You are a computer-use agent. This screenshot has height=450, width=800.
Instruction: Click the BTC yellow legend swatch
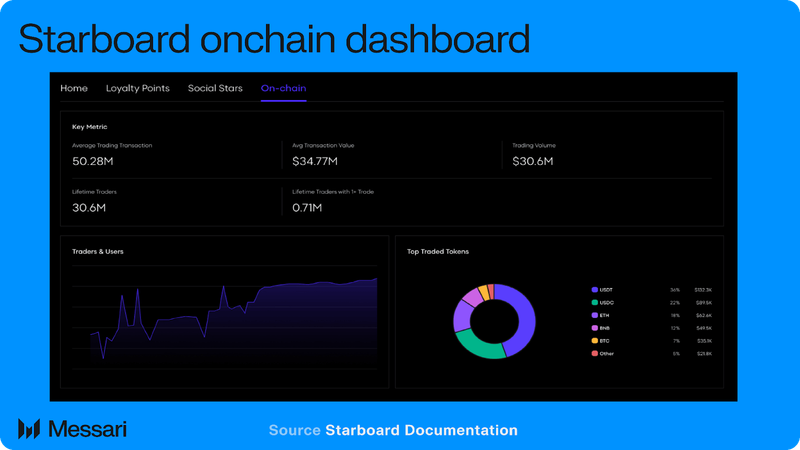[594, 341]
